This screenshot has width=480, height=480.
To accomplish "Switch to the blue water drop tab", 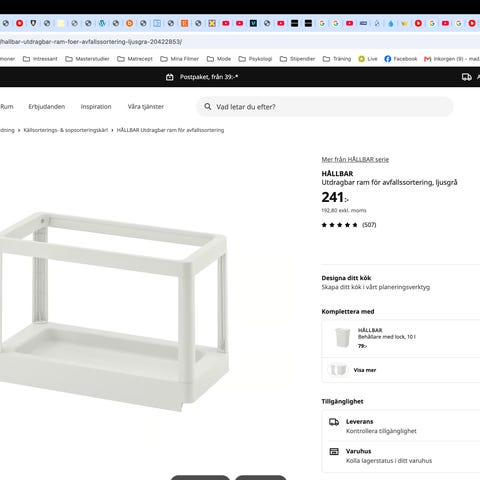I will point(391,23).
